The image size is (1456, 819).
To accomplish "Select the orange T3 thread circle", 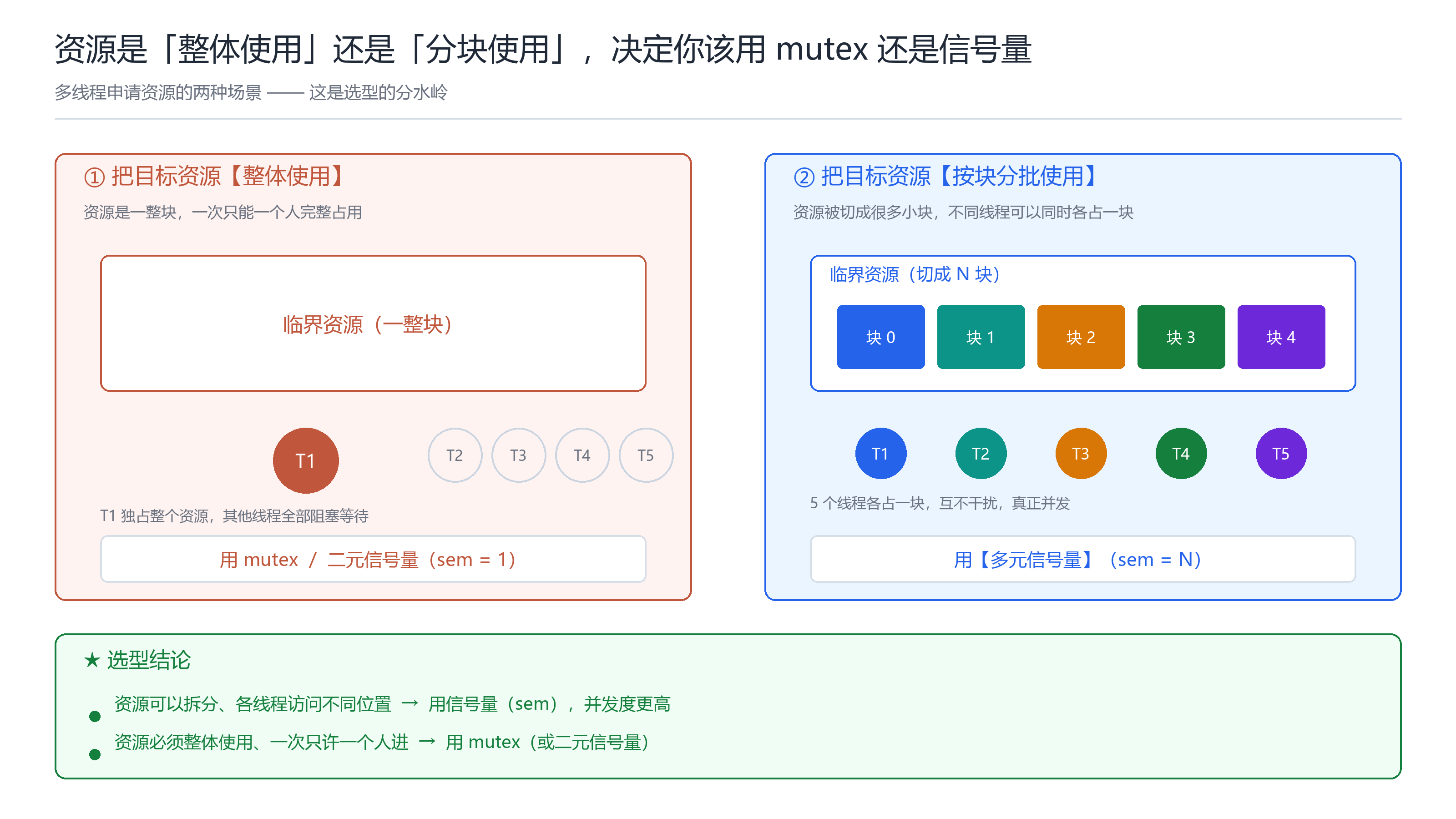I will coord(1081,453).
